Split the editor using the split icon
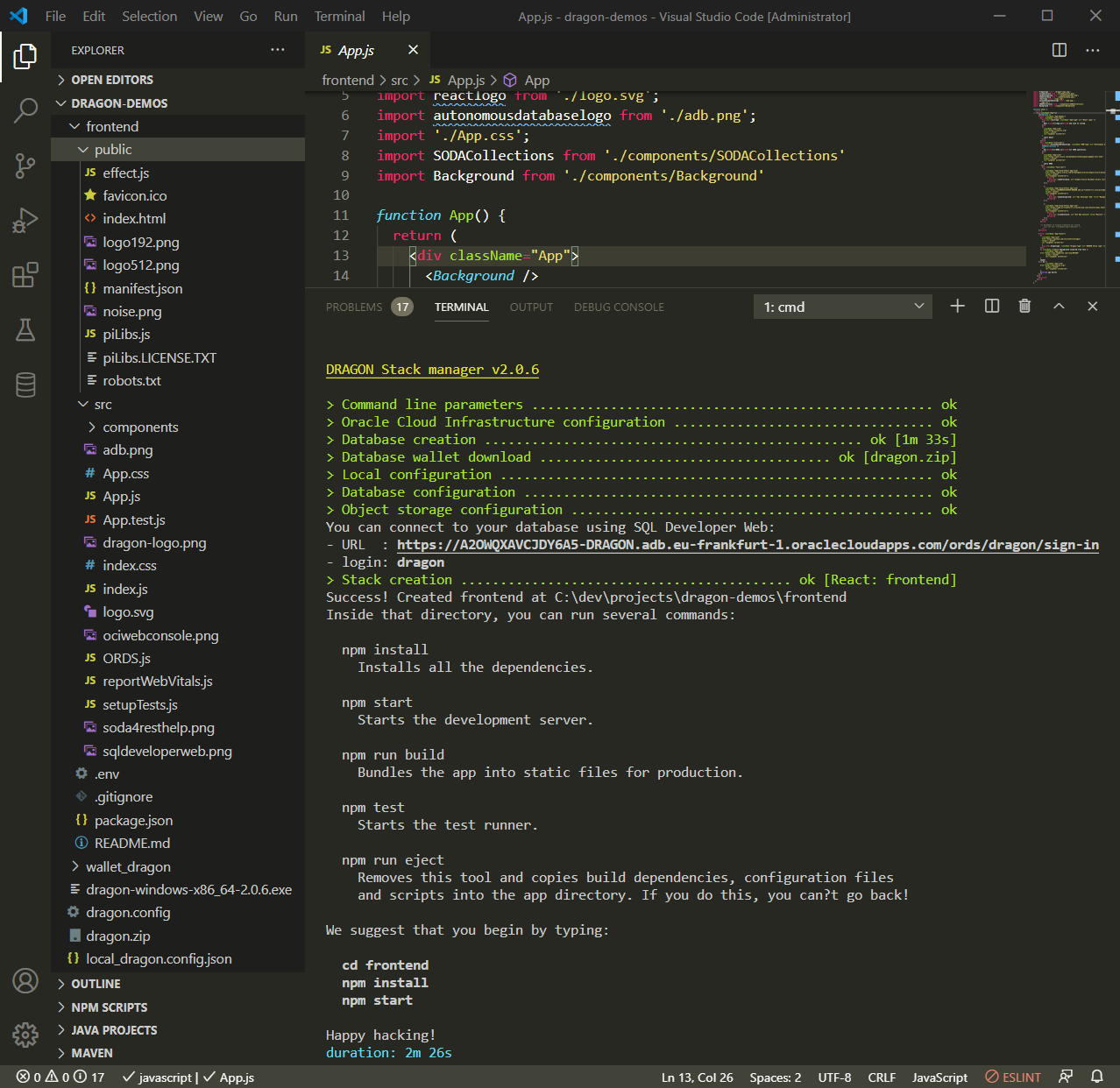The width and height of the screenshot is (1120, 1088). pyautogui.click(x=1059, y=50)
